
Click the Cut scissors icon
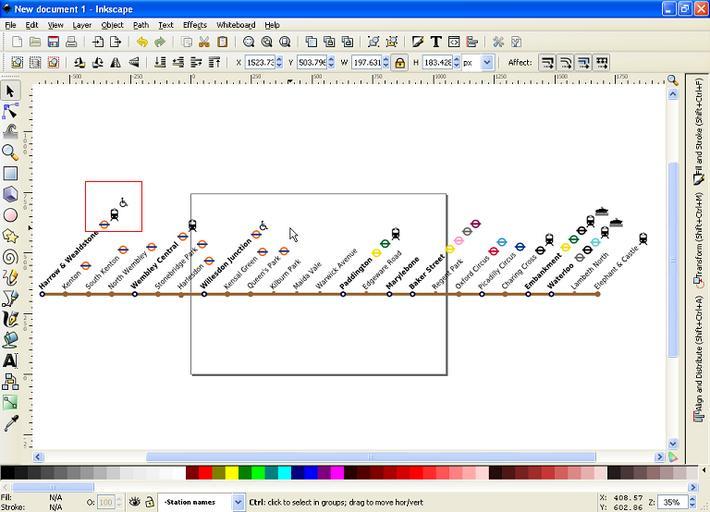204,42
